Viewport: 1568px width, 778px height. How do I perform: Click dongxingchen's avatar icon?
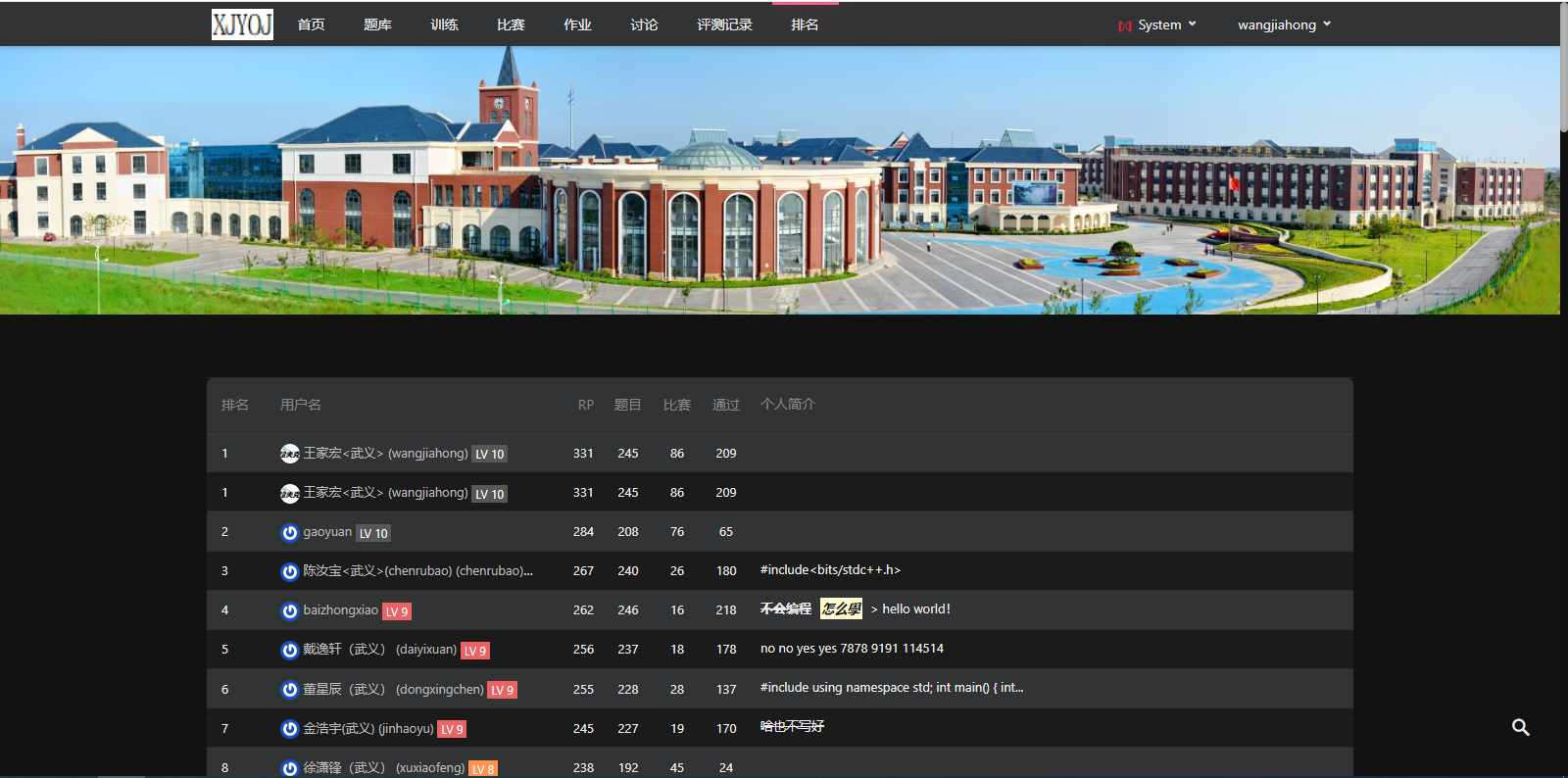[x=289, y=690]
